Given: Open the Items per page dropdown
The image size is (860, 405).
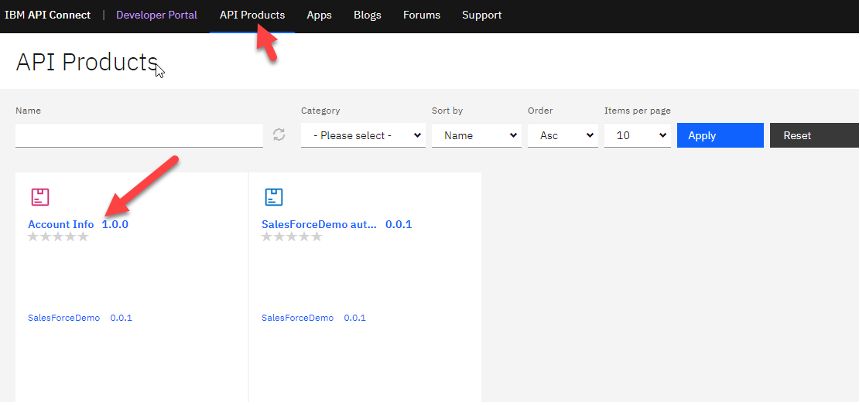Looking at the screenshot, I should [637, 135].
